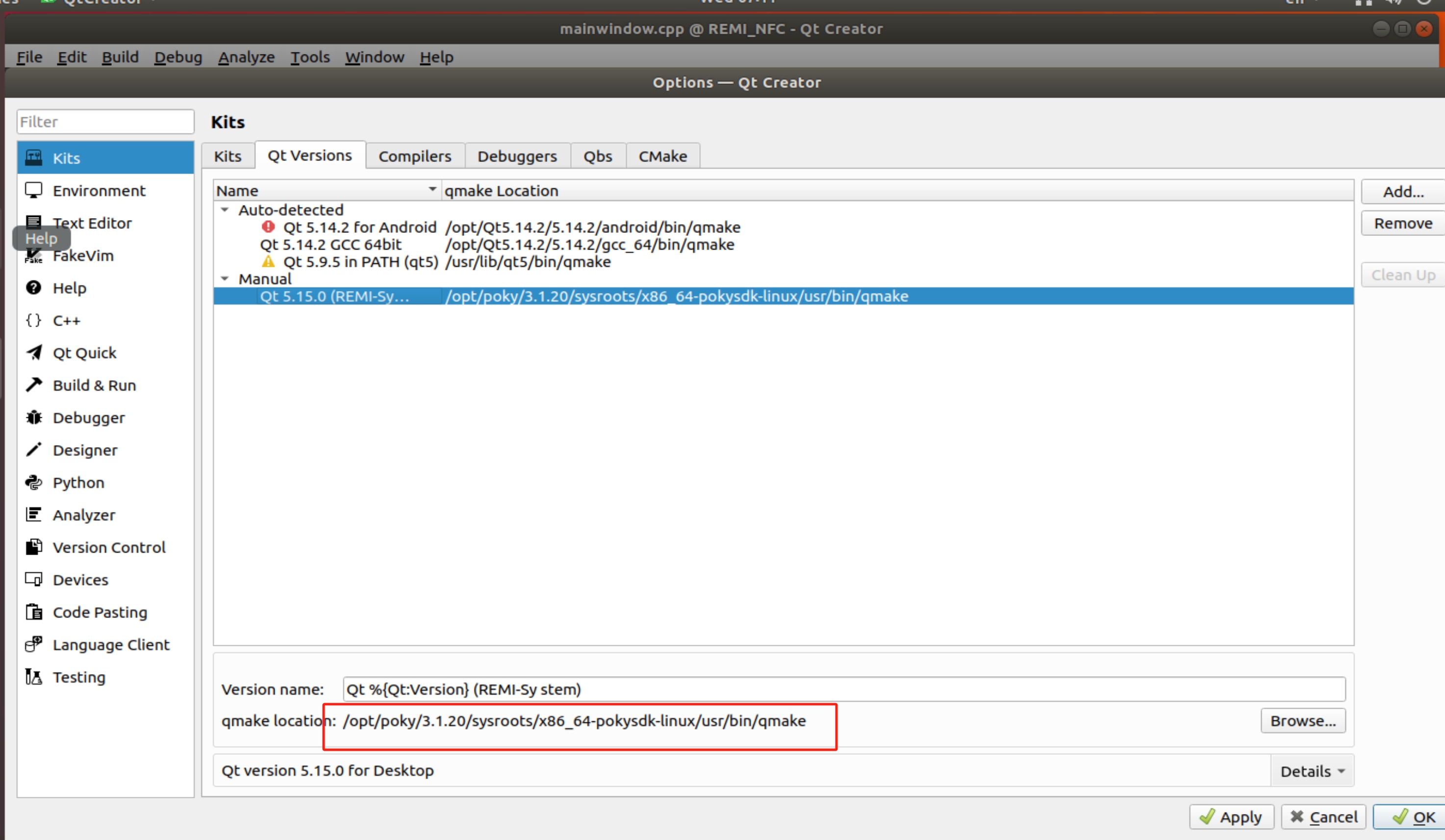Switch to the Debuggers tab
Screen dimensions: 1445x840
point(517,156)
